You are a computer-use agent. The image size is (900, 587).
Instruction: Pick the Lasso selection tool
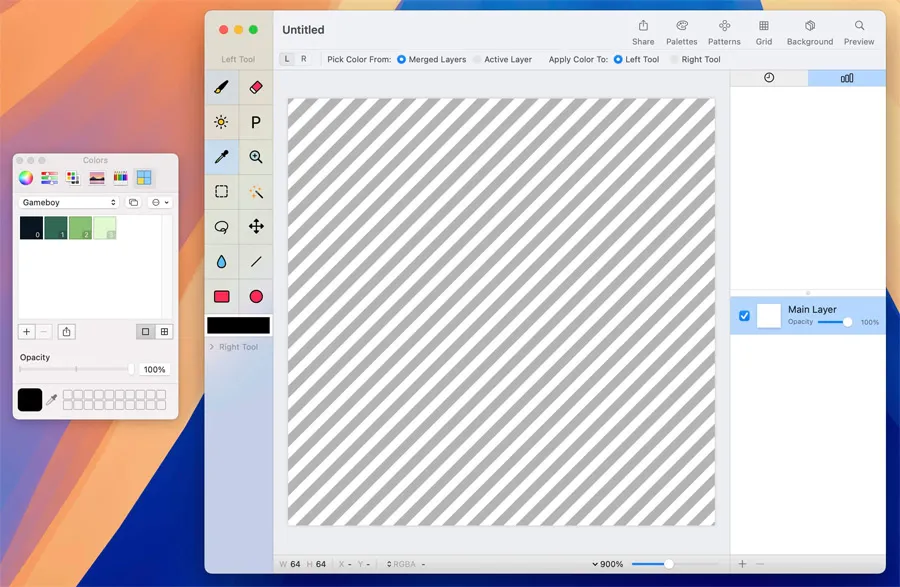point(221,226)
